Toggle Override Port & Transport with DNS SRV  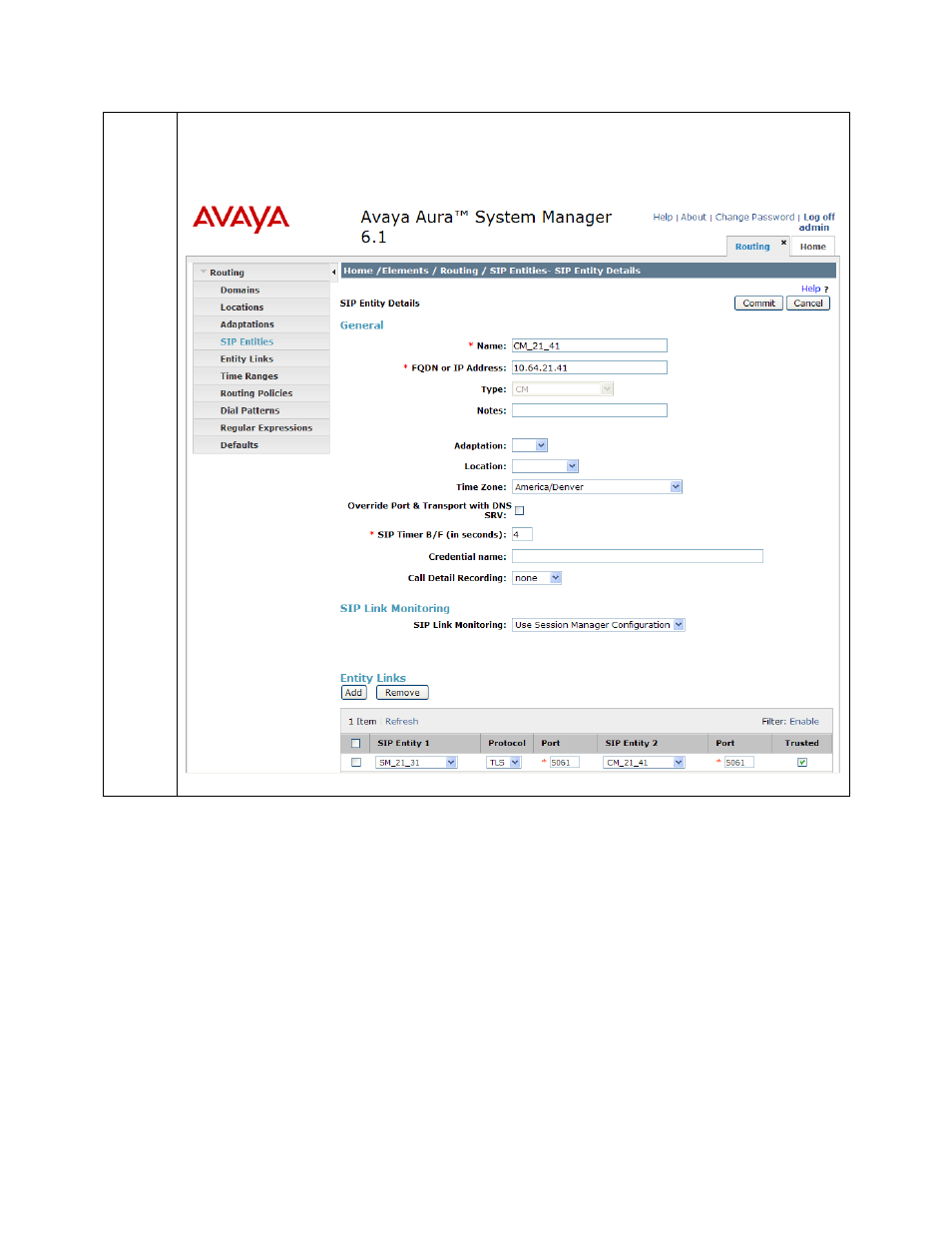(519, 511)
